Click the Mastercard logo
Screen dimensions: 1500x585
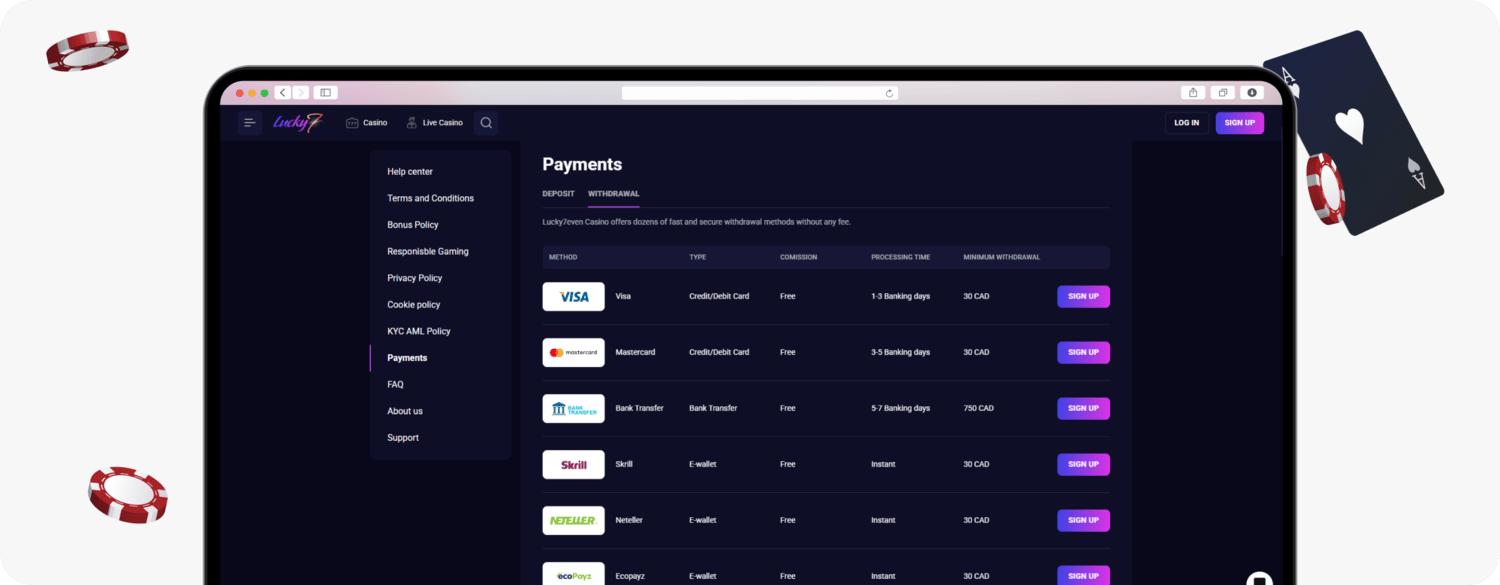point(574,353)
